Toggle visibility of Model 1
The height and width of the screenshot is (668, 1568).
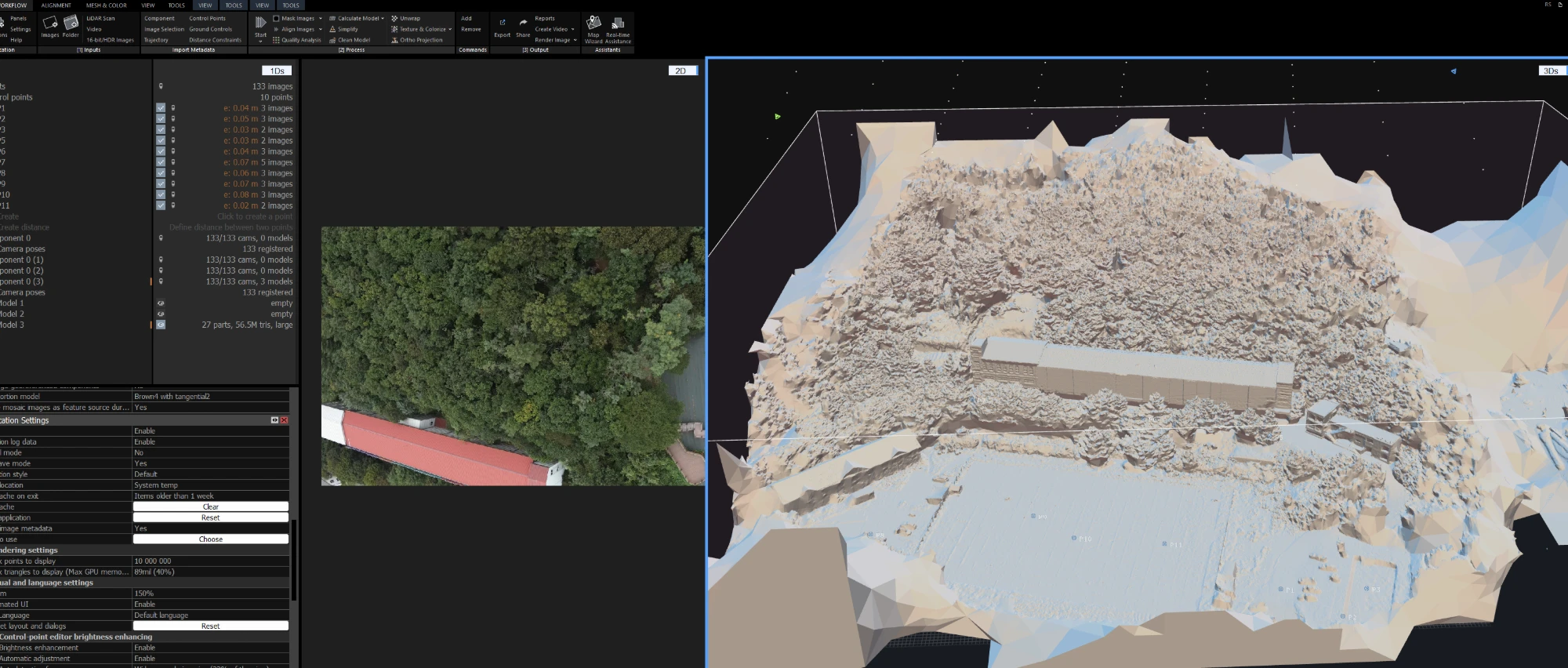coord(161,303)
